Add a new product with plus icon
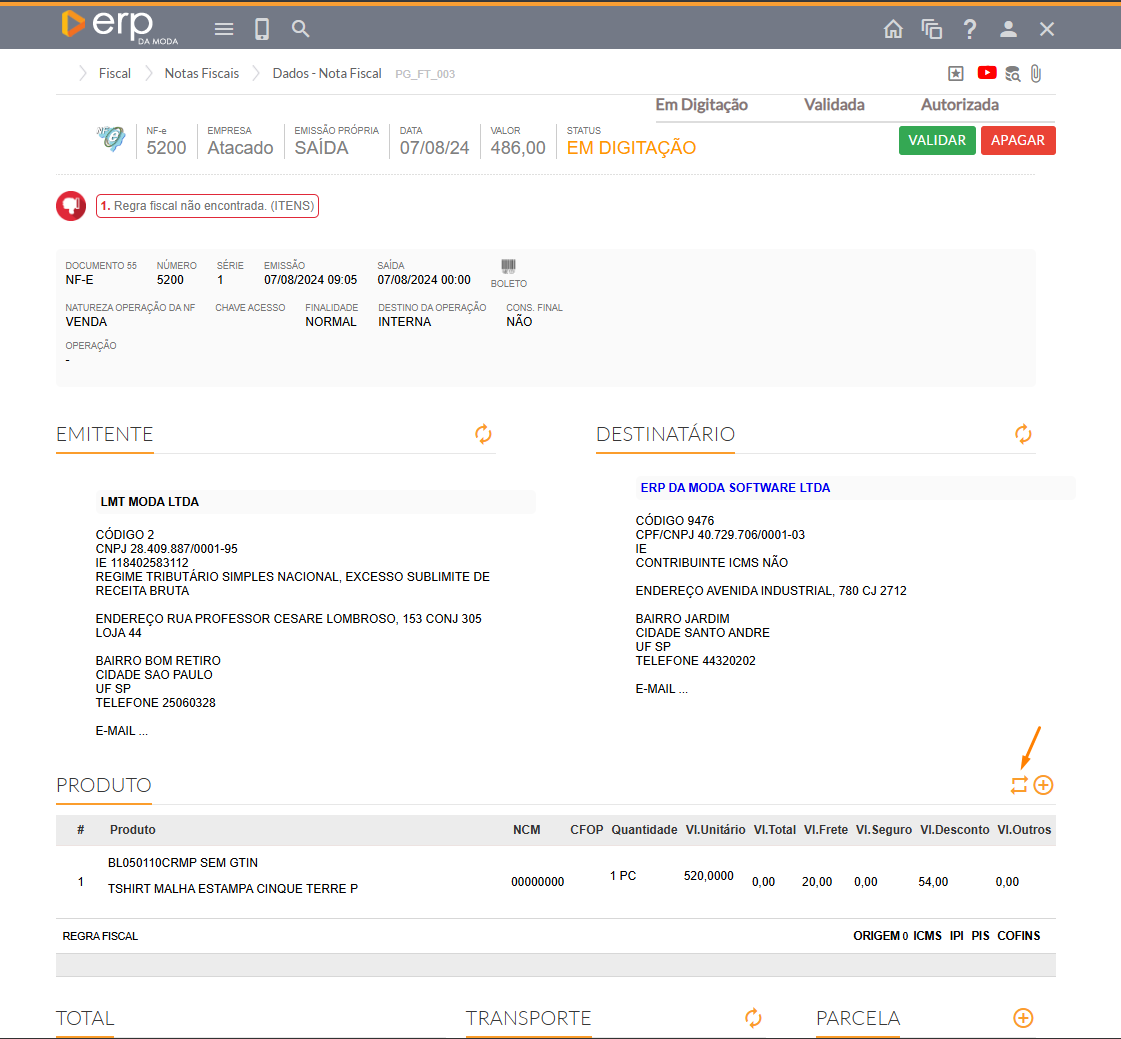Image resolution: width=1121 pixels, height=1039 pixels. (1043, 785)
